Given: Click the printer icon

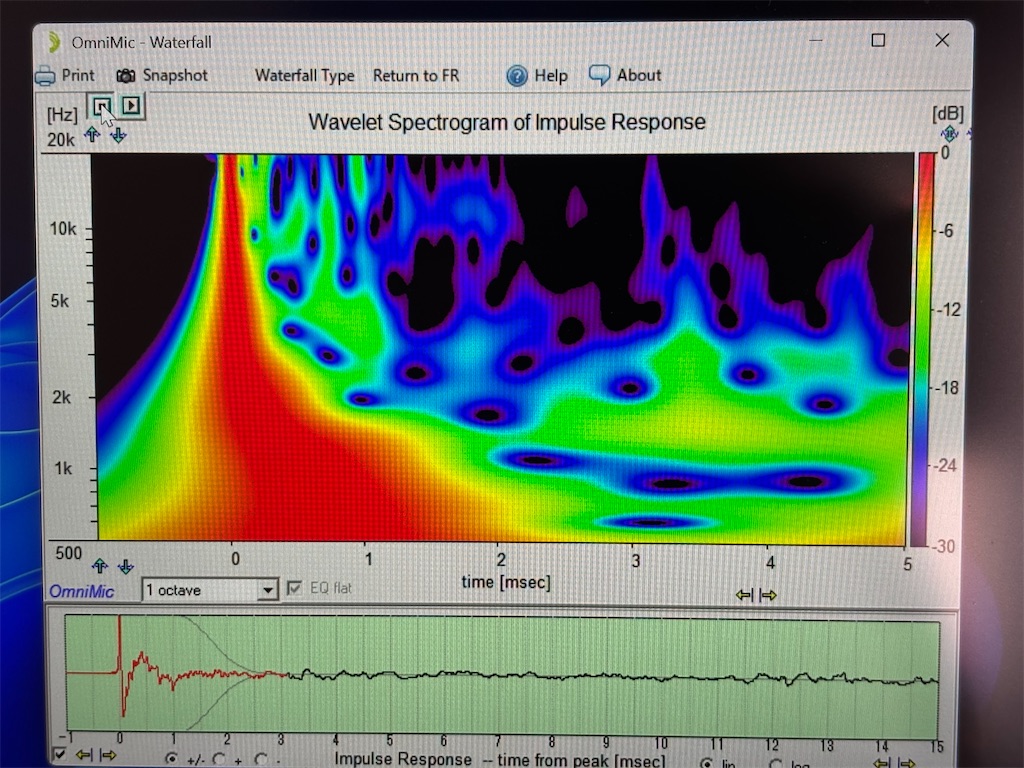Looking at the screenshot, I should [x=45, y=76].
